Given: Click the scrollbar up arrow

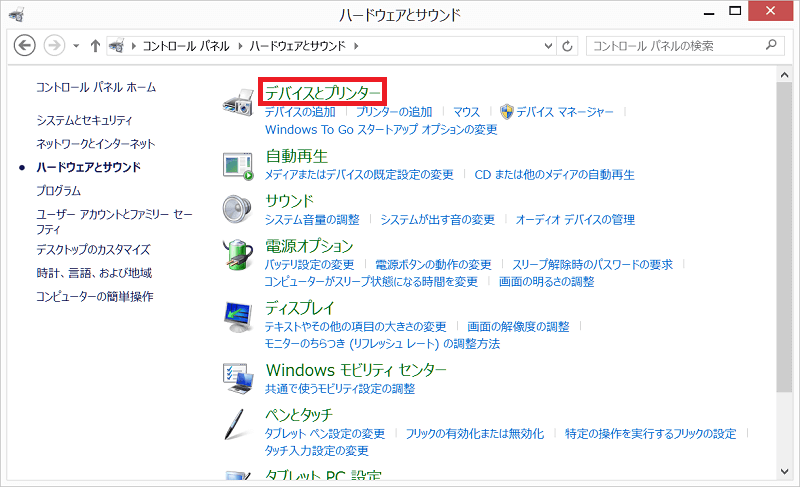Looking at the screenshot, I should click(785, 75).
